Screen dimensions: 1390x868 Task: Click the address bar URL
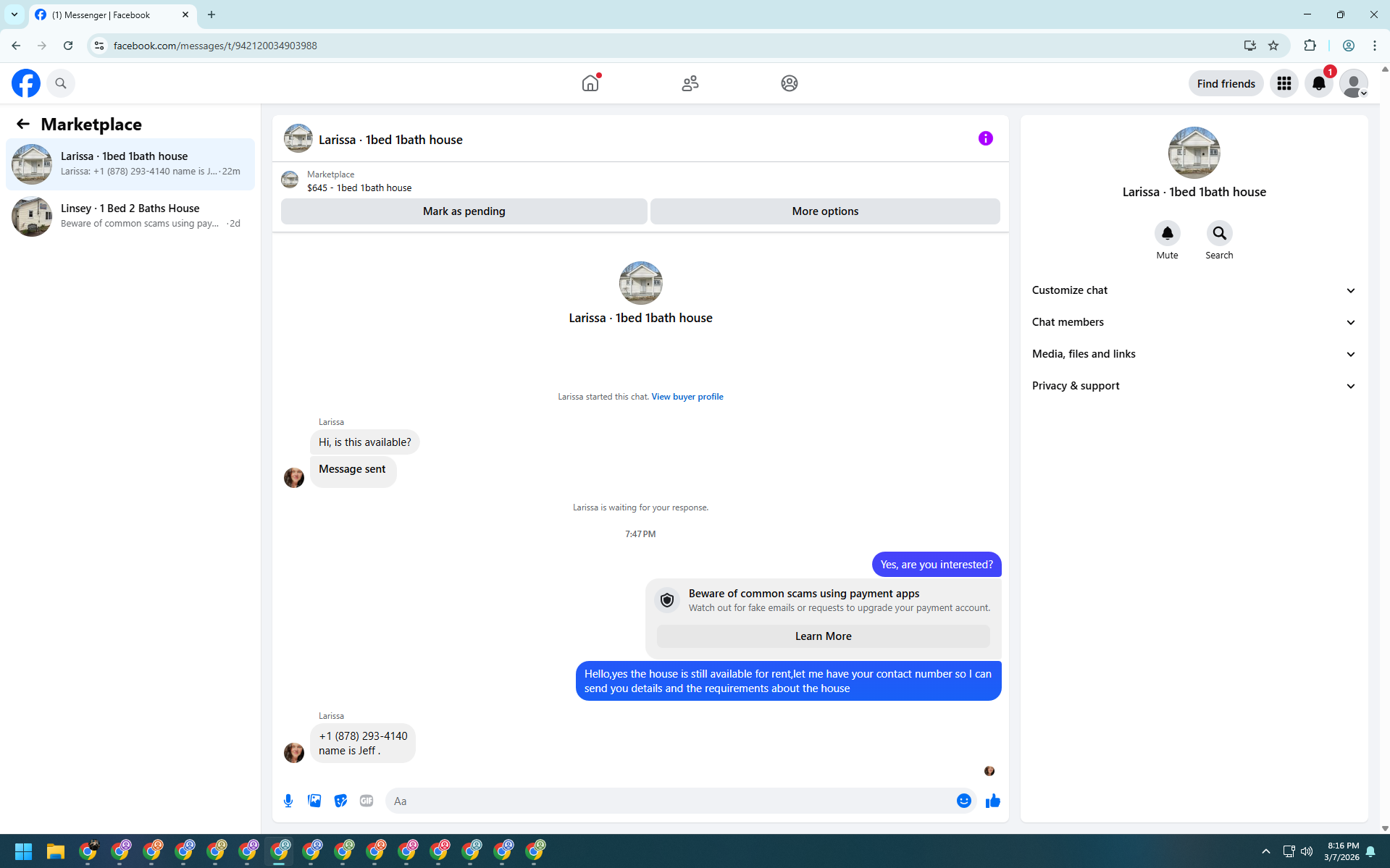tap(215, 46)
